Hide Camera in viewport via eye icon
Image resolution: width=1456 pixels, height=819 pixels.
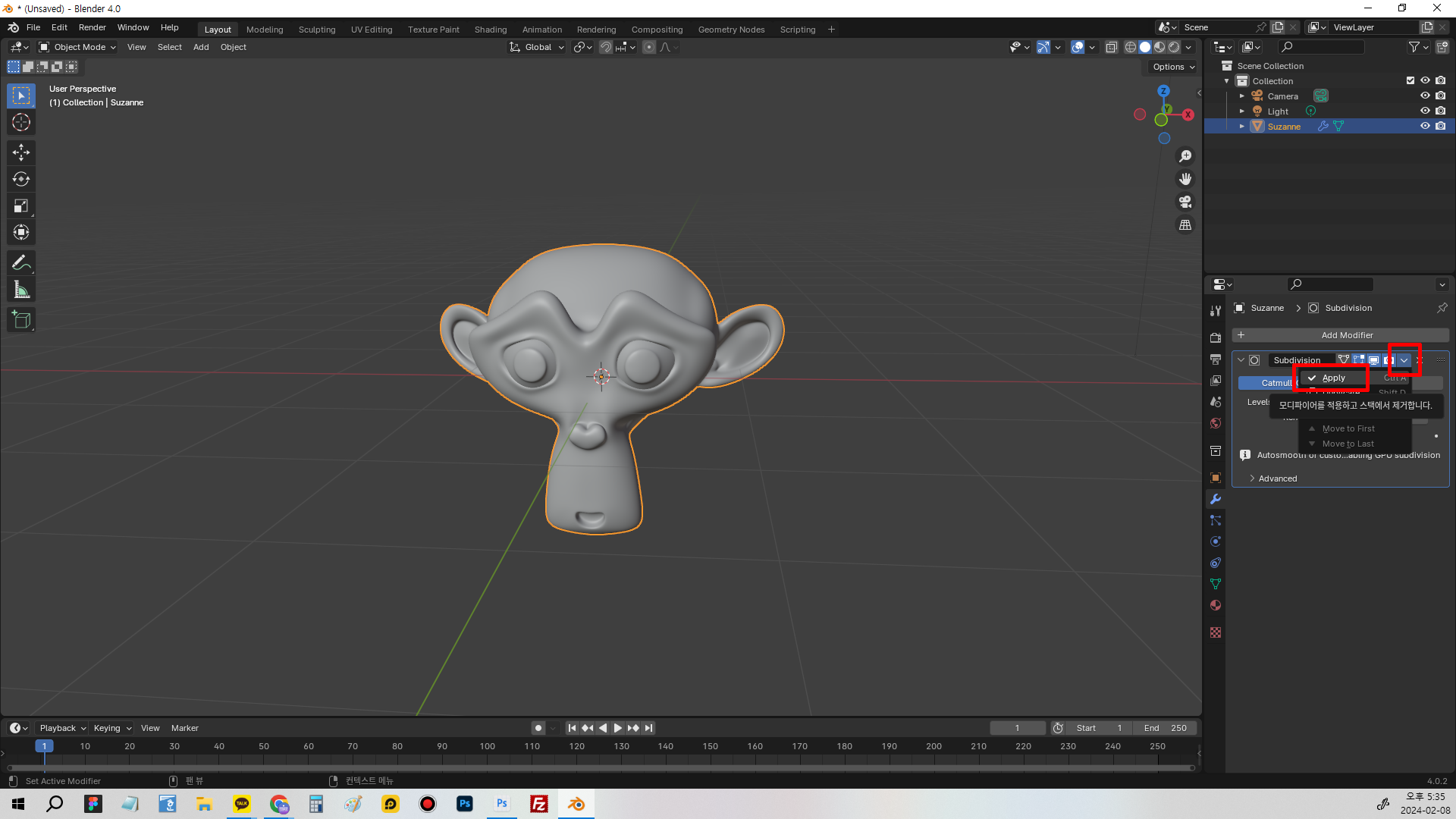coord(1425,96)
